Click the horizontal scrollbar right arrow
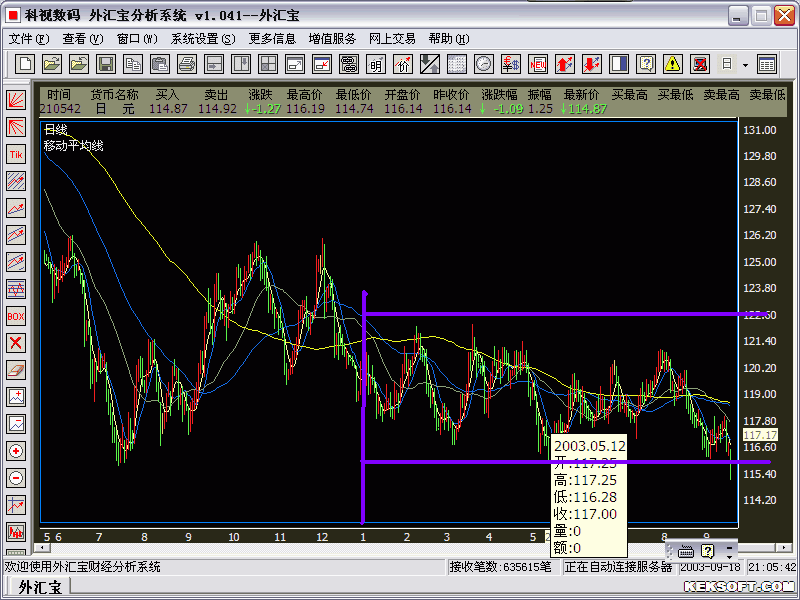The width and height of the screenshot is (800, 600). tap(783, 548)
